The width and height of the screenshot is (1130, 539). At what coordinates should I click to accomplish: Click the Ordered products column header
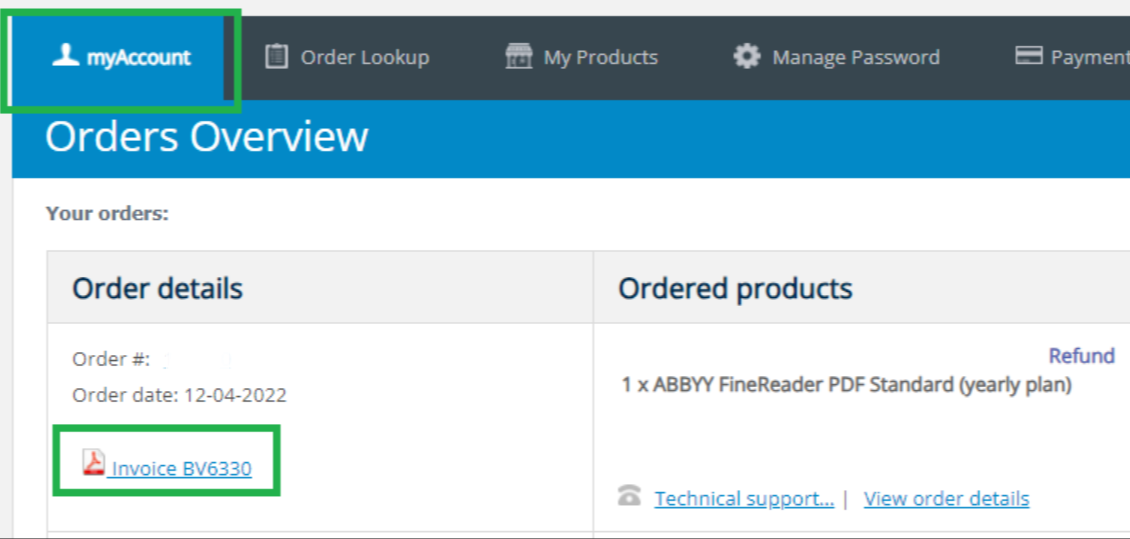[x=735, y=289]
